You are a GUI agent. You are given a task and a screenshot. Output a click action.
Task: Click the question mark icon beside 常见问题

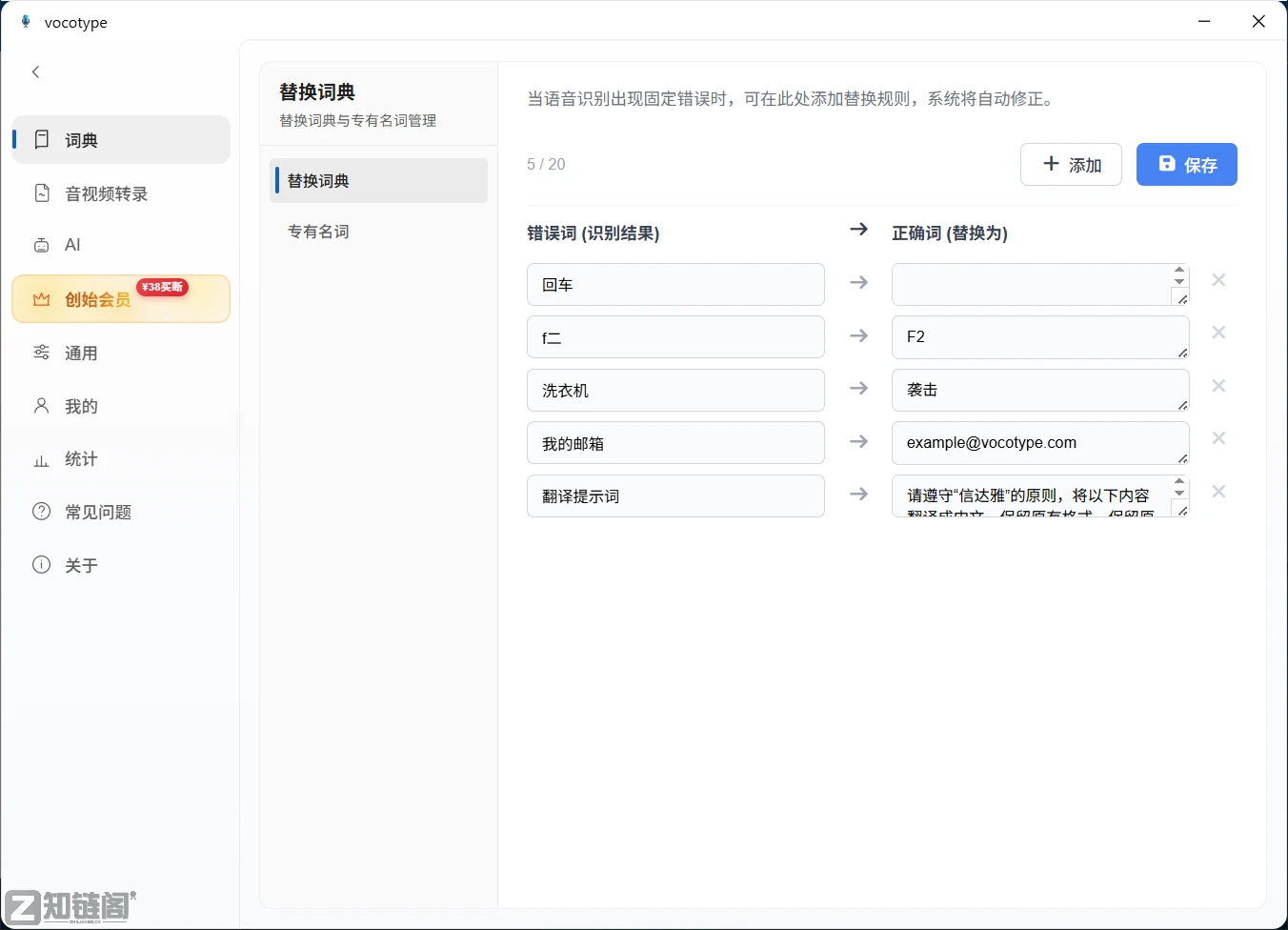[x=42, y=512]
